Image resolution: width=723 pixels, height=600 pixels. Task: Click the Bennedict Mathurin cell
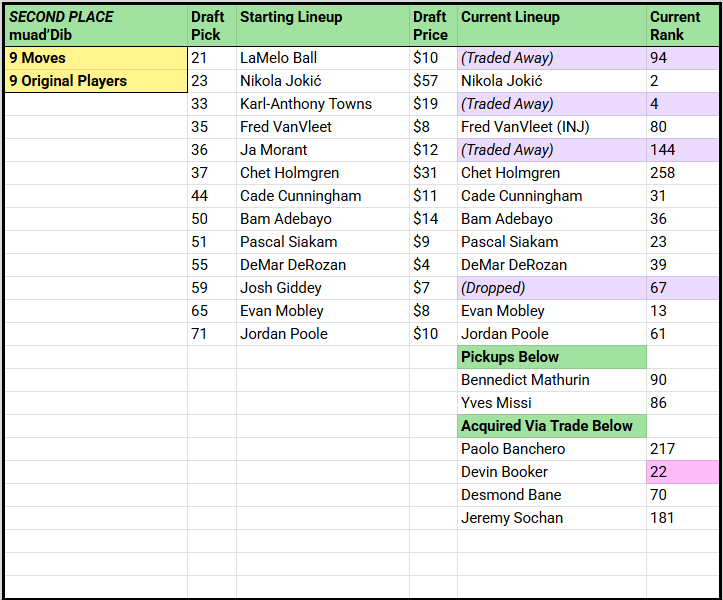pyautogui.click(x=551, y=380)
